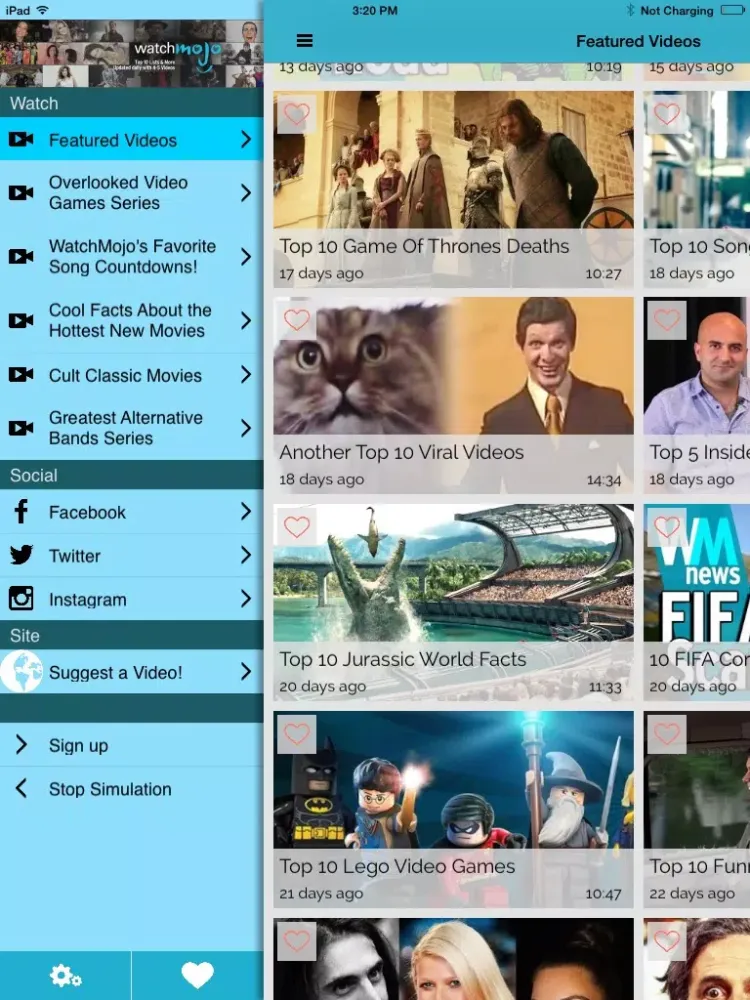This screenshot has height=1000, width=750.
Task: Open settings gear at bottom of sidebar
Action: point(65,976)
